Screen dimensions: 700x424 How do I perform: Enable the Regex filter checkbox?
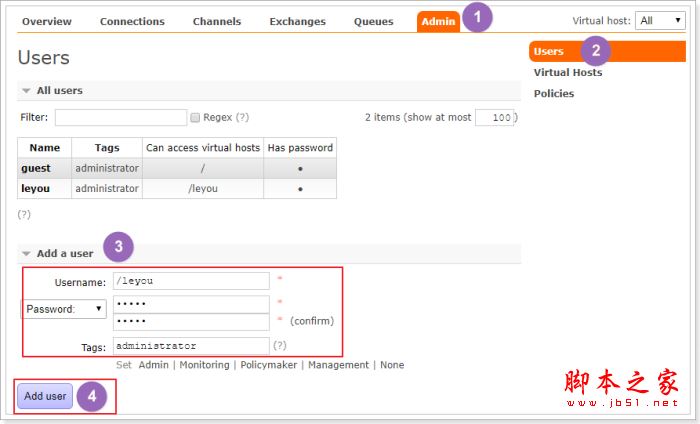[196, 117]
